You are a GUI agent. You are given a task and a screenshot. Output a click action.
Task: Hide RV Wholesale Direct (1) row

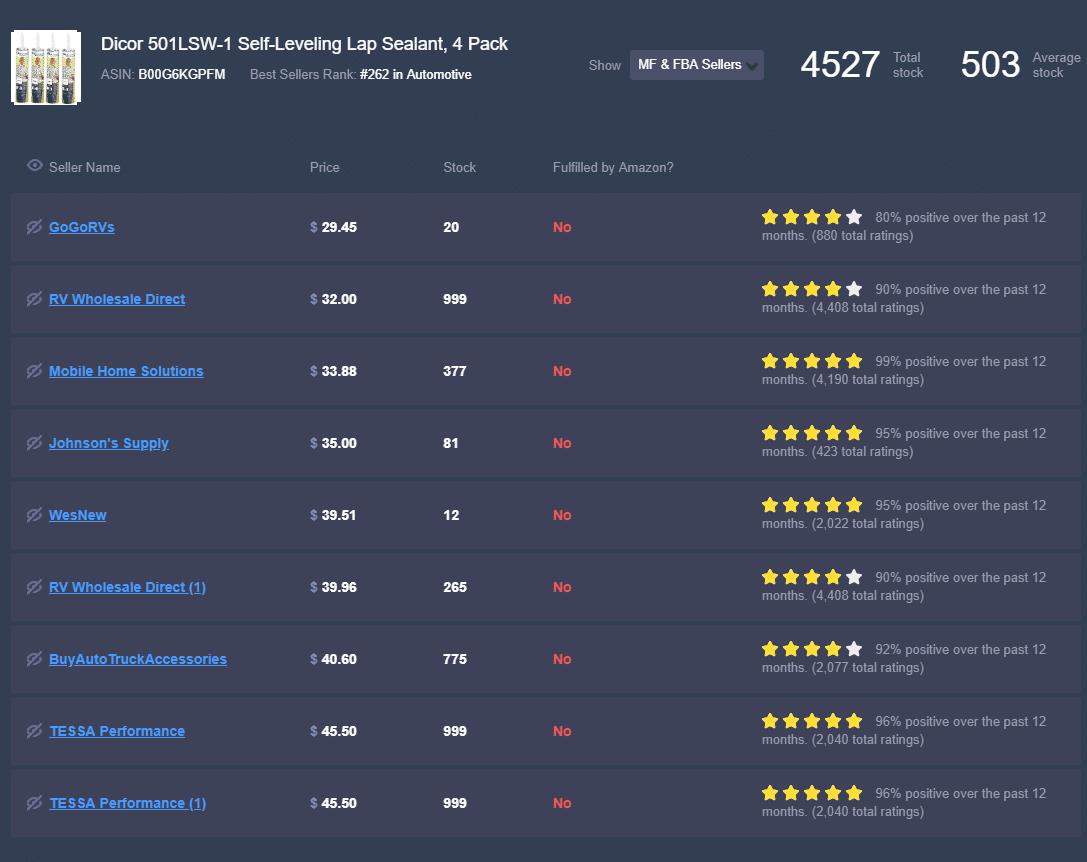34,587
